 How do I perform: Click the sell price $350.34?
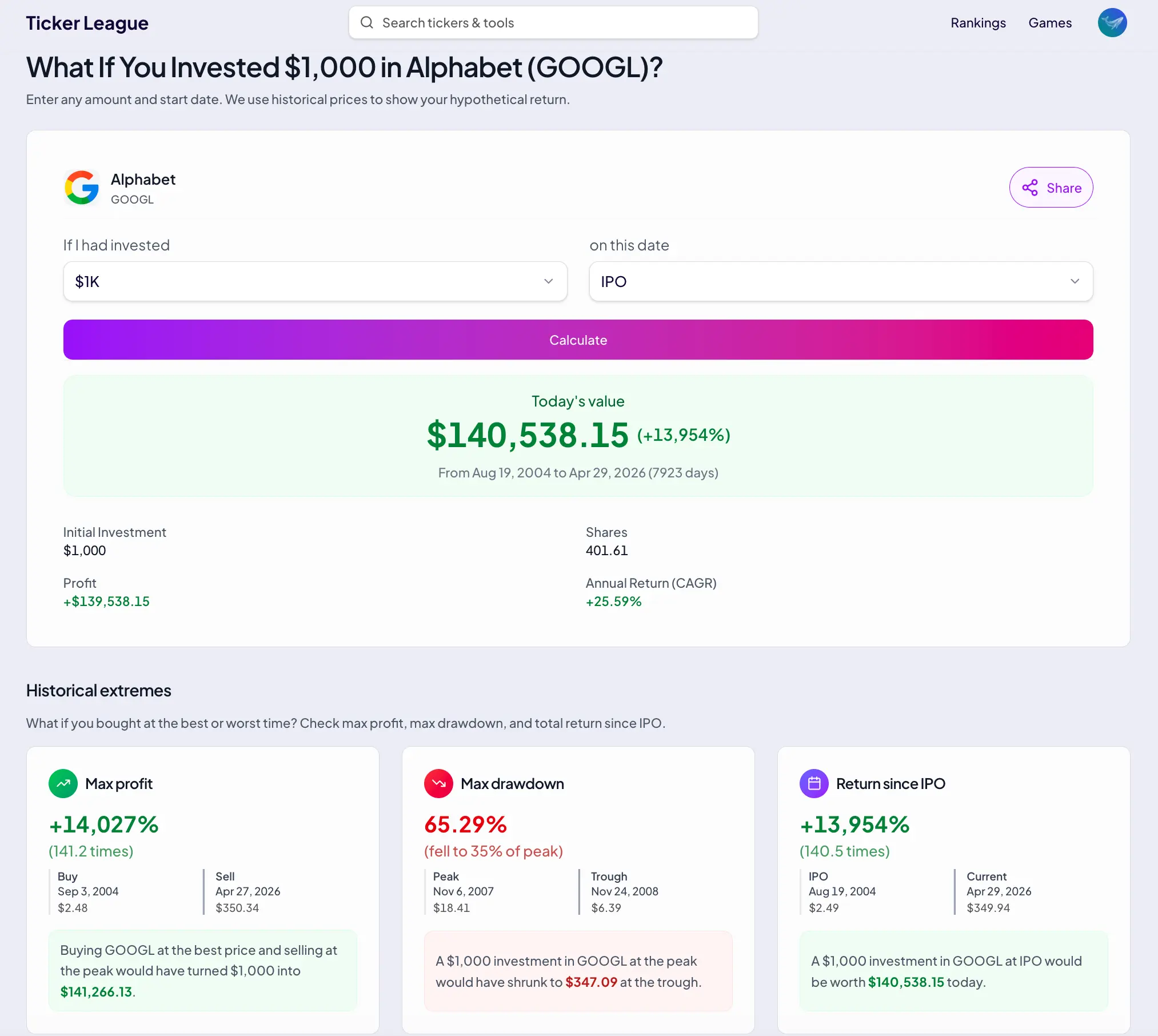click(237, 908)
